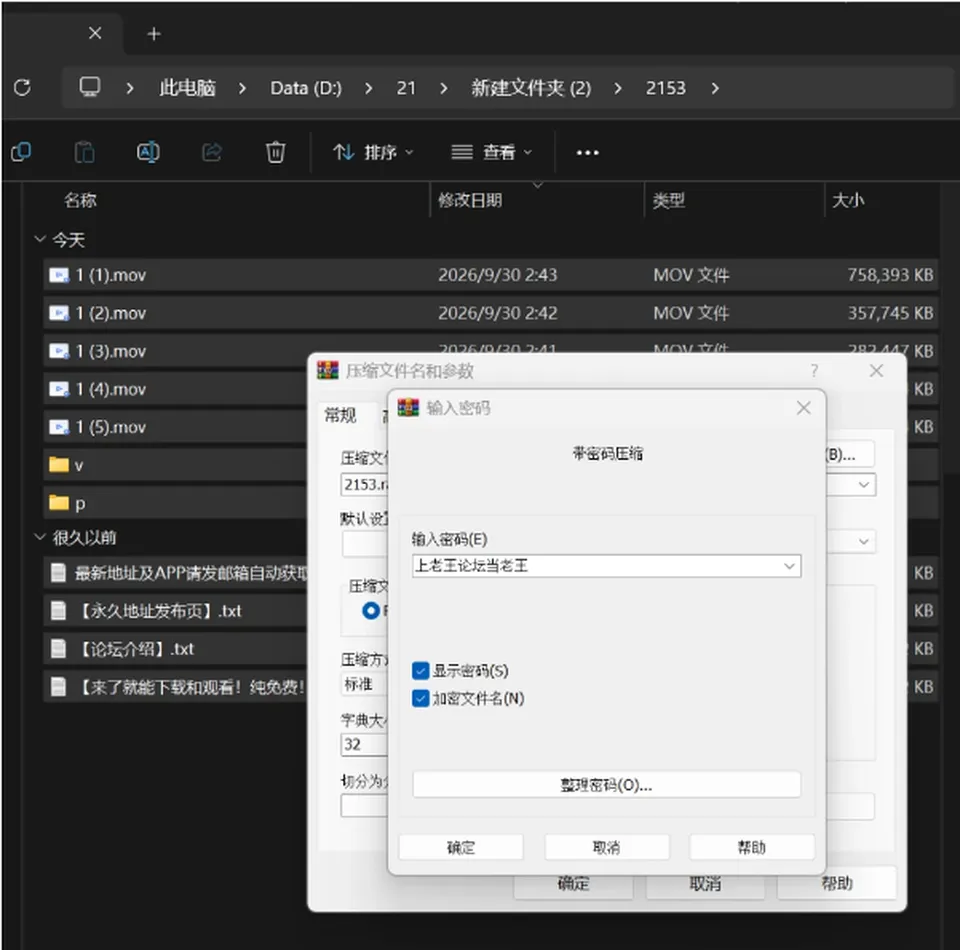Select the archive format radio button behind dialog
960x950 pixels.
pos(370,611)
